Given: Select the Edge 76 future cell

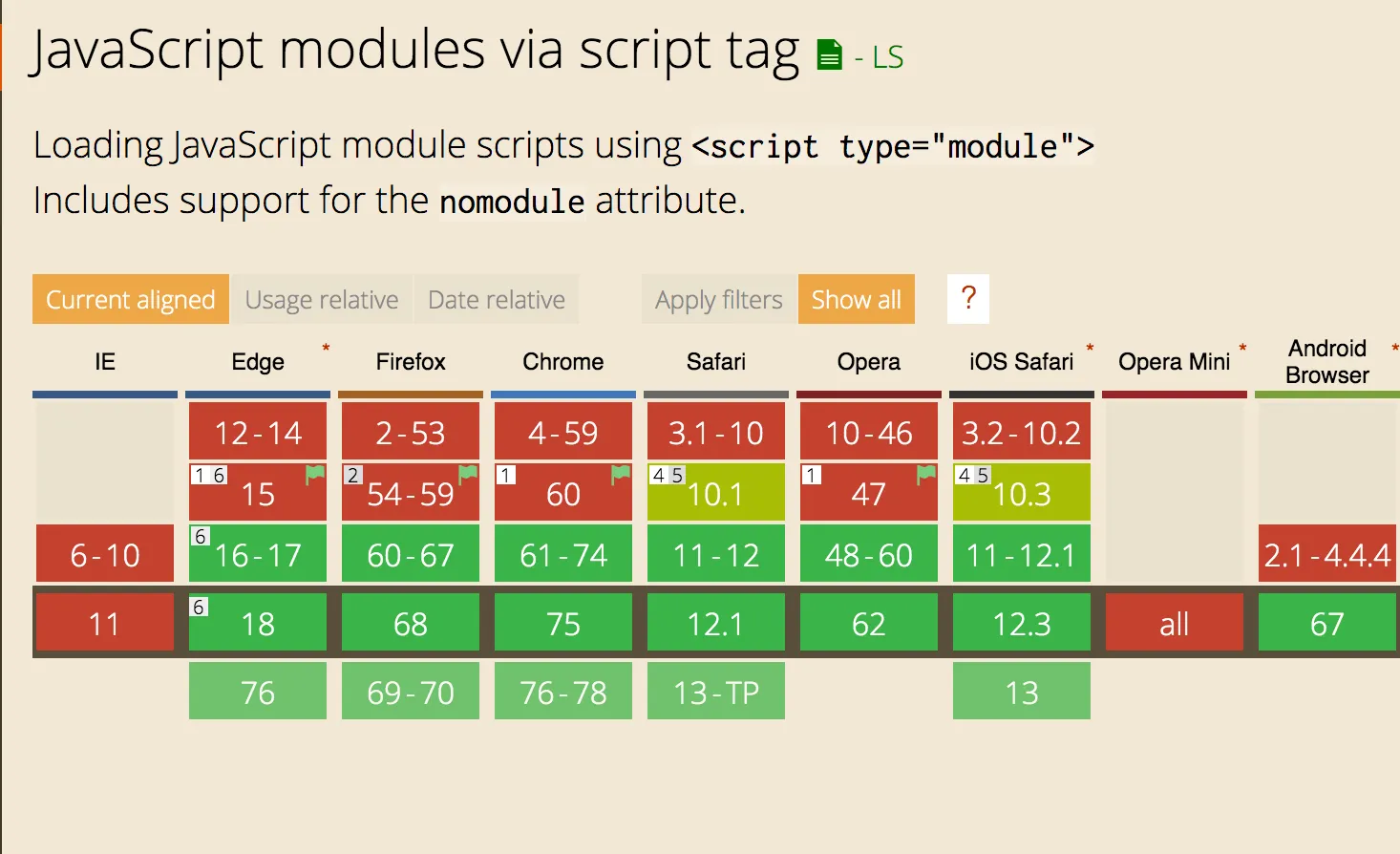Looking at the screenshot, I should pos(258,692).
